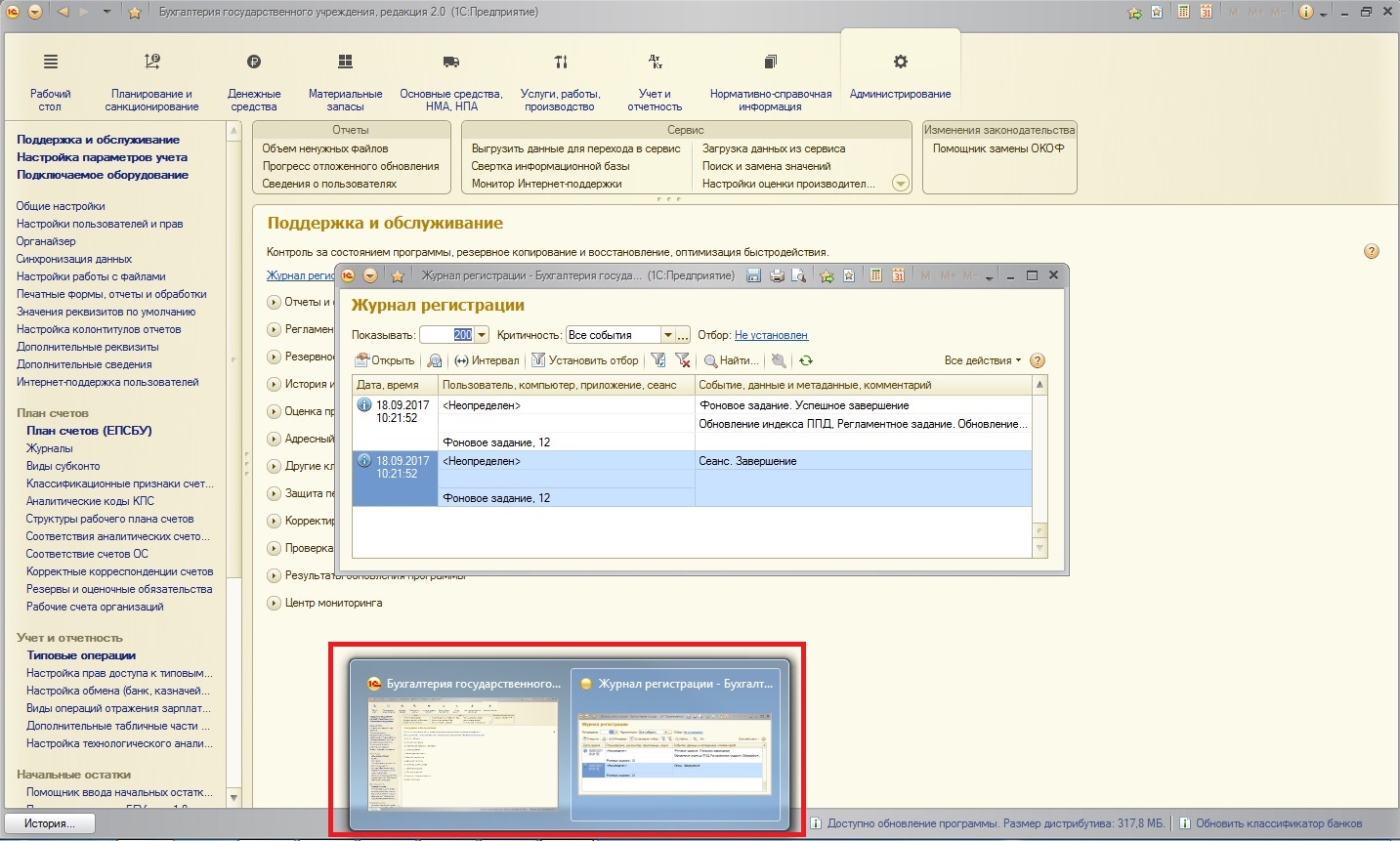The width and height of the screenshot is (1400, 841).
Task: Switch to the Бухгалтерия государственного… window thumbnail
Action: [464, 742]
